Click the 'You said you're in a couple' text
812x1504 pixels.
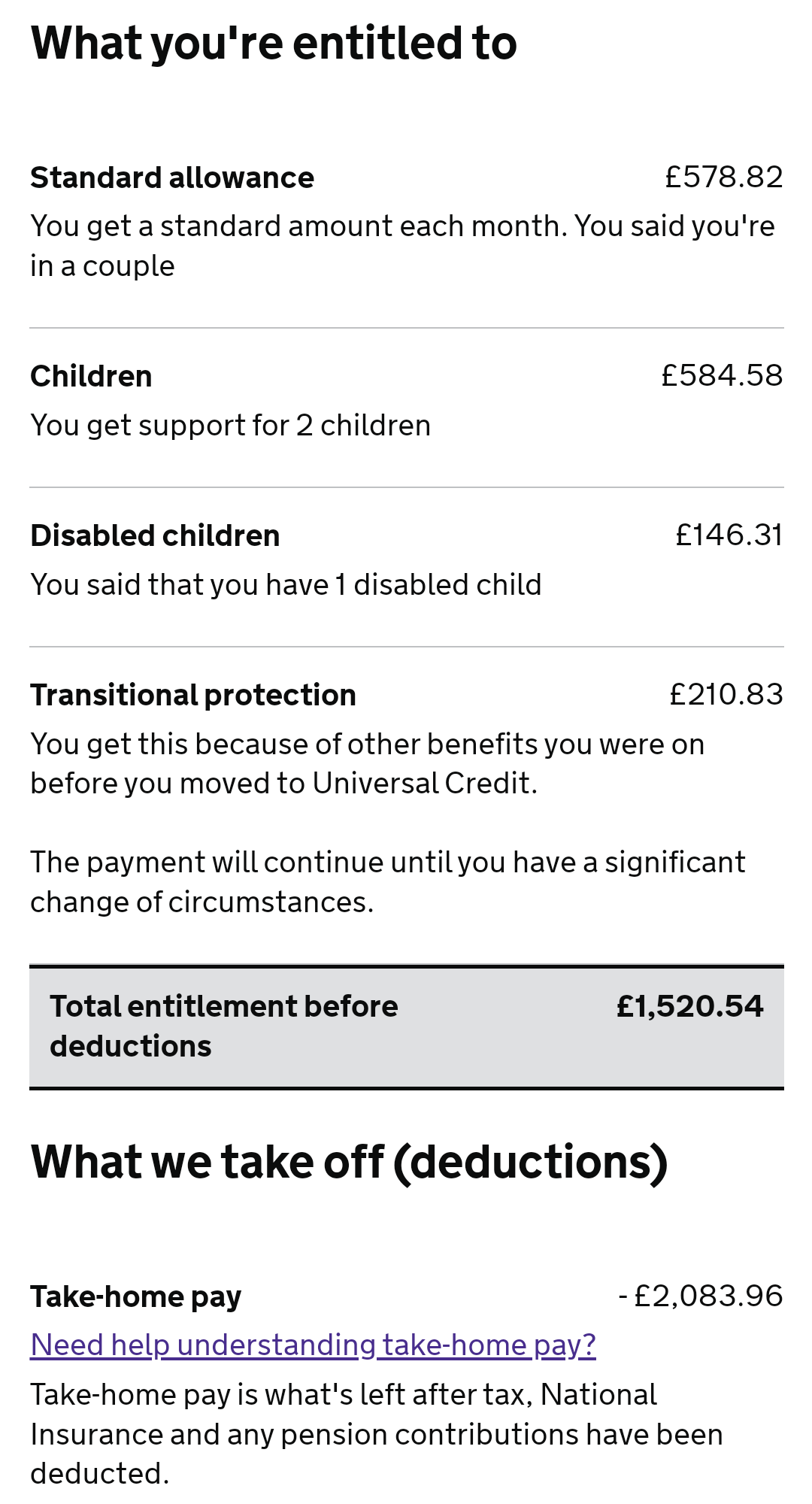pos(402,246)
